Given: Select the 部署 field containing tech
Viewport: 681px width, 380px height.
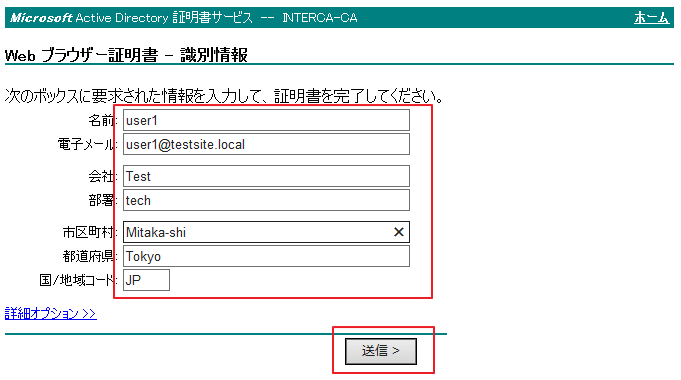Looking at the screenshot, I should 266,200.
